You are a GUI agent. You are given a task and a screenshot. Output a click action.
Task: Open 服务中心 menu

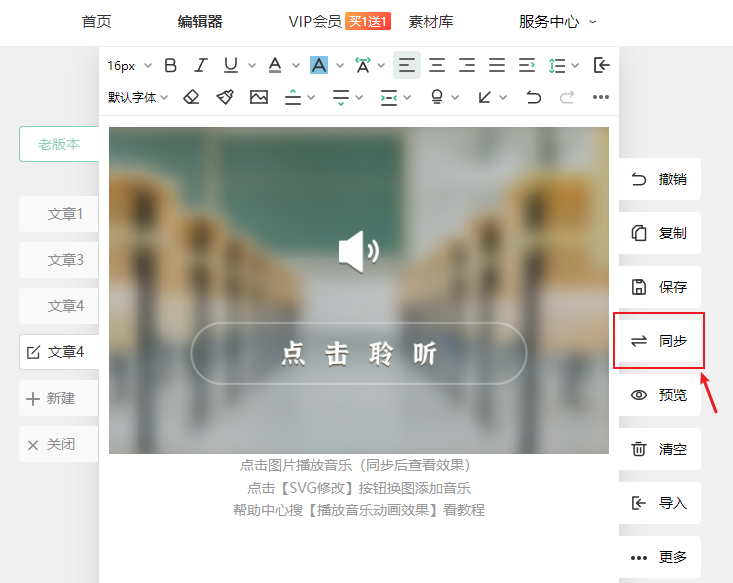[549, 22]
